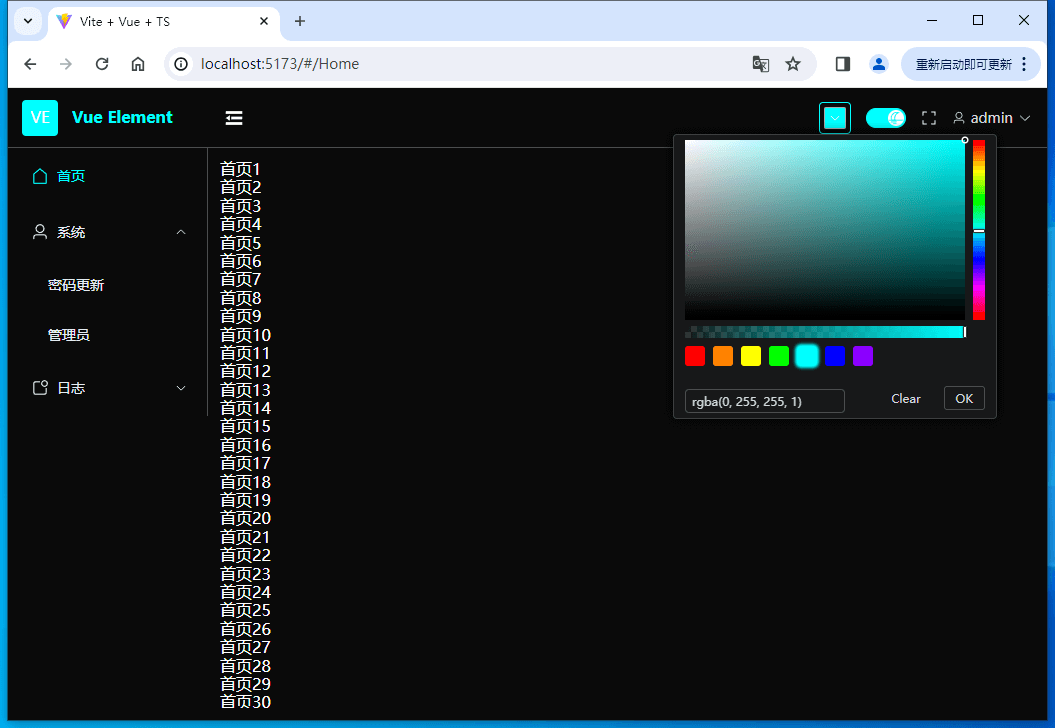This screenshot has width=1055, height=728.
Task: Open the theme color picker trigger
Action: pos(834,118)
